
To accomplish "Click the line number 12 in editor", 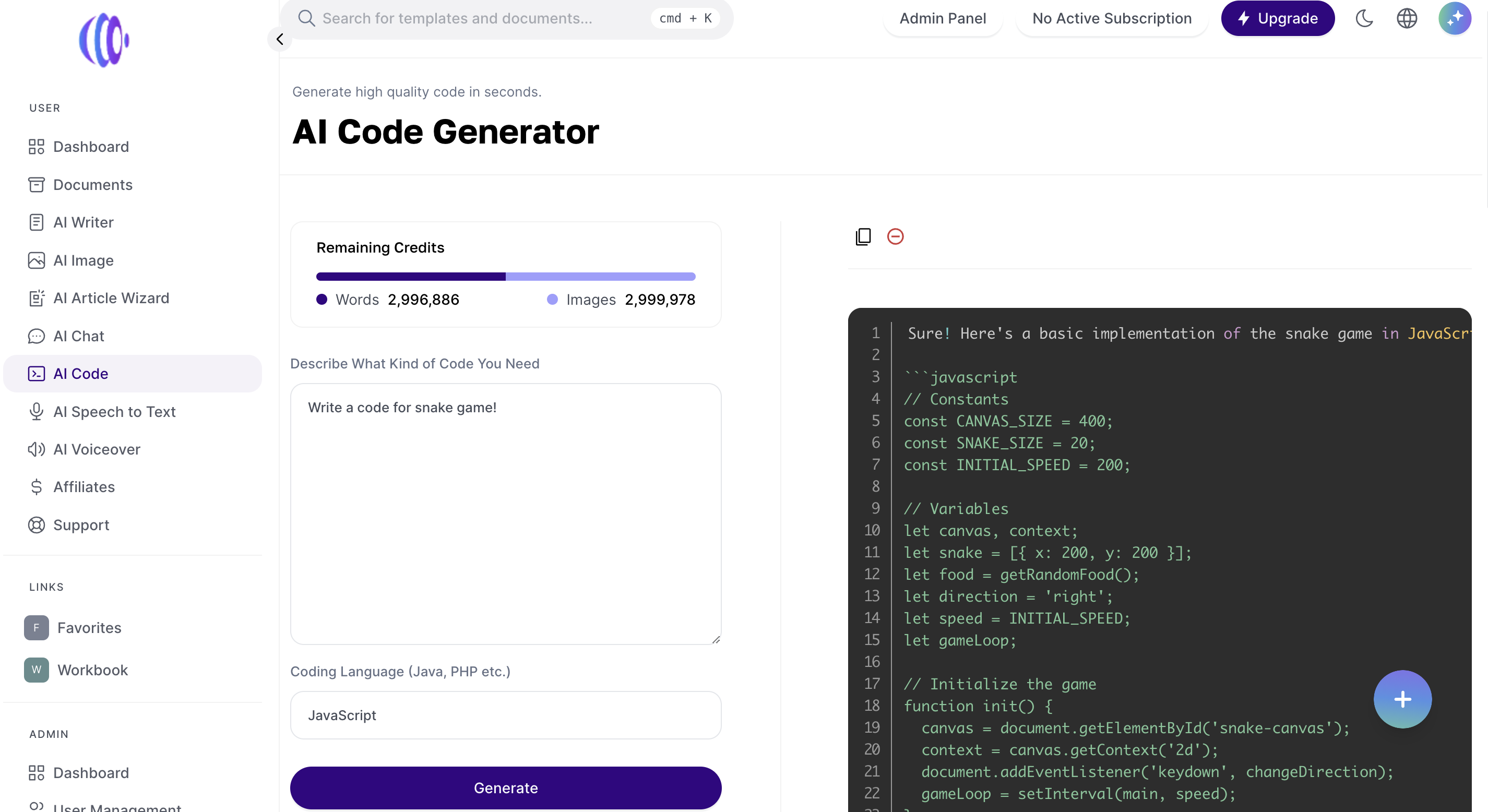I will [872, 575].
